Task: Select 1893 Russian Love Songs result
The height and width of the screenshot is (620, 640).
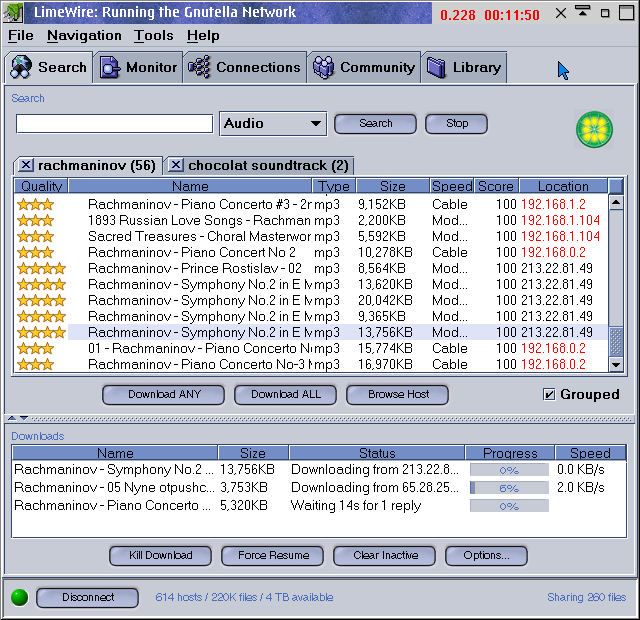Action: click(311, 220)
